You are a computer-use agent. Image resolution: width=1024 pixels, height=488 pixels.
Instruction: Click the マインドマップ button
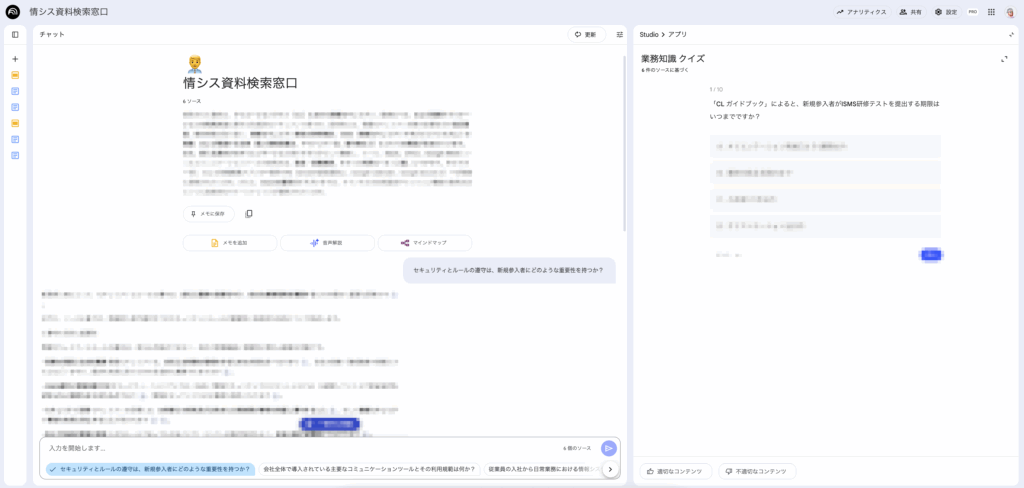click(424, 243)
